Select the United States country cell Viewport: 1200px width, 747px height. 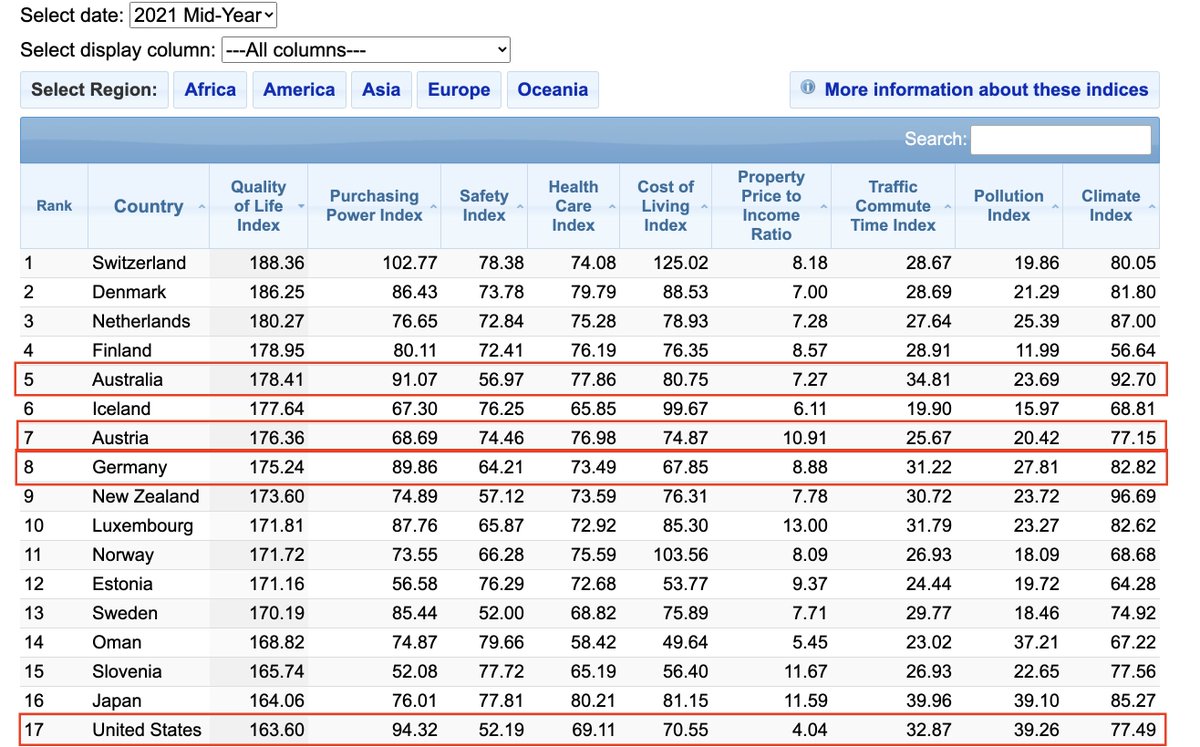(147, 729)
